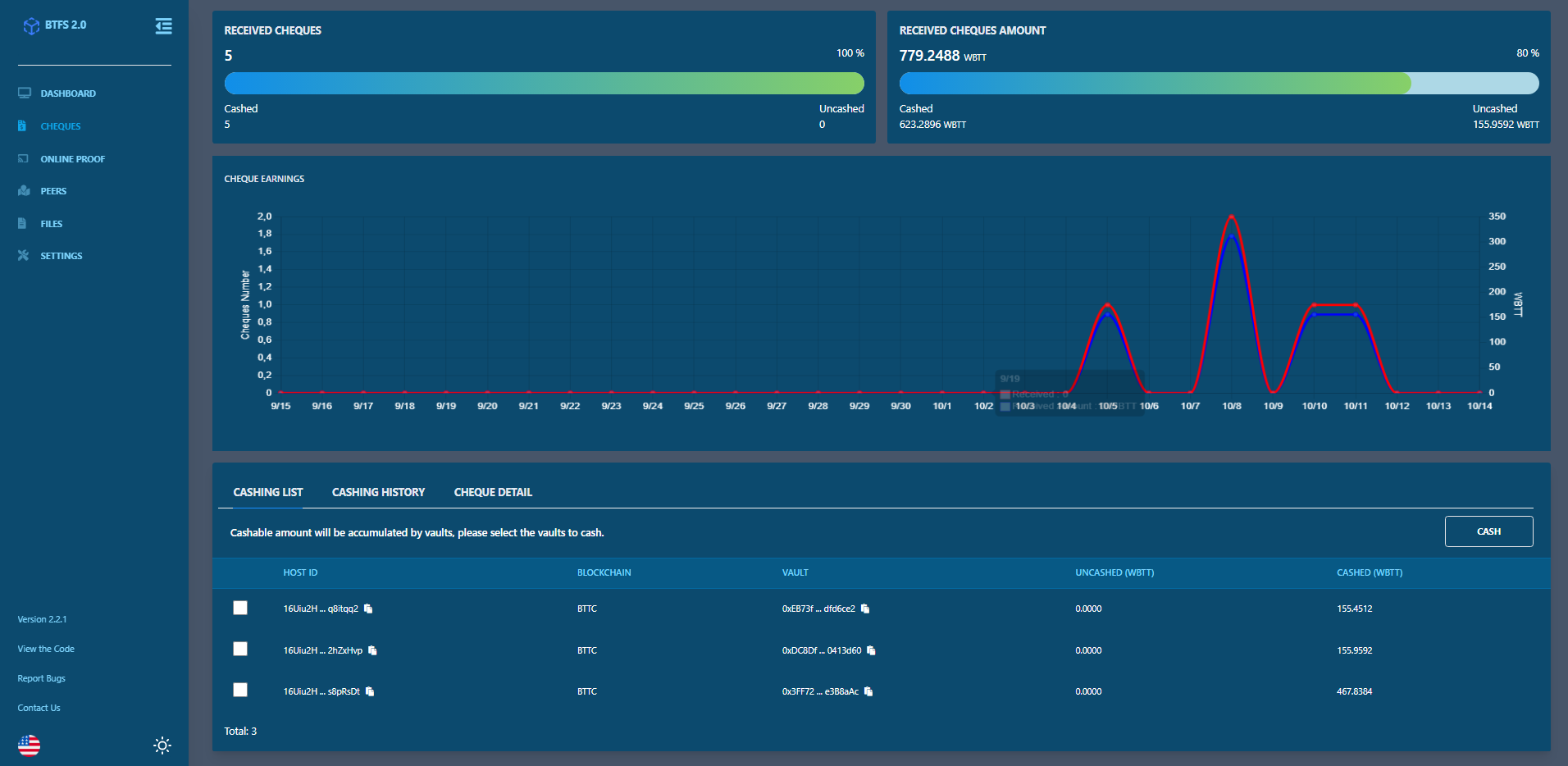Open Dashboard from sidebar

coord(68,93)
